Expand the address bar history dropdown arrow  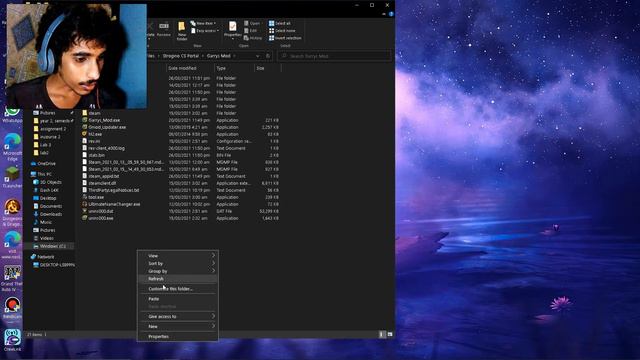click(x=258, y=56)
